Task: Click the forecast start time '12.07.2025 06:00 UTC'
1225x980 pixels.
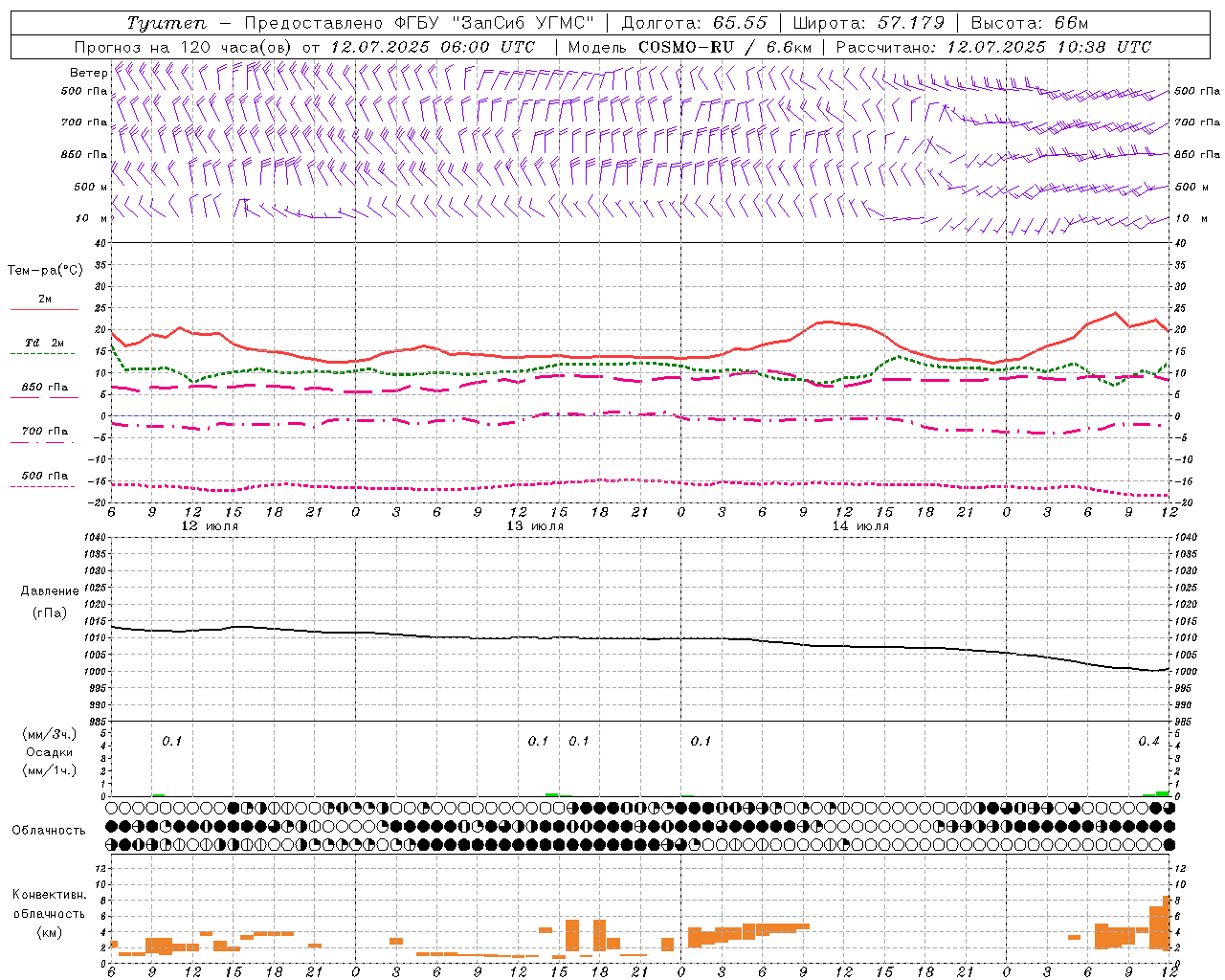Action: tap(433, 47)
